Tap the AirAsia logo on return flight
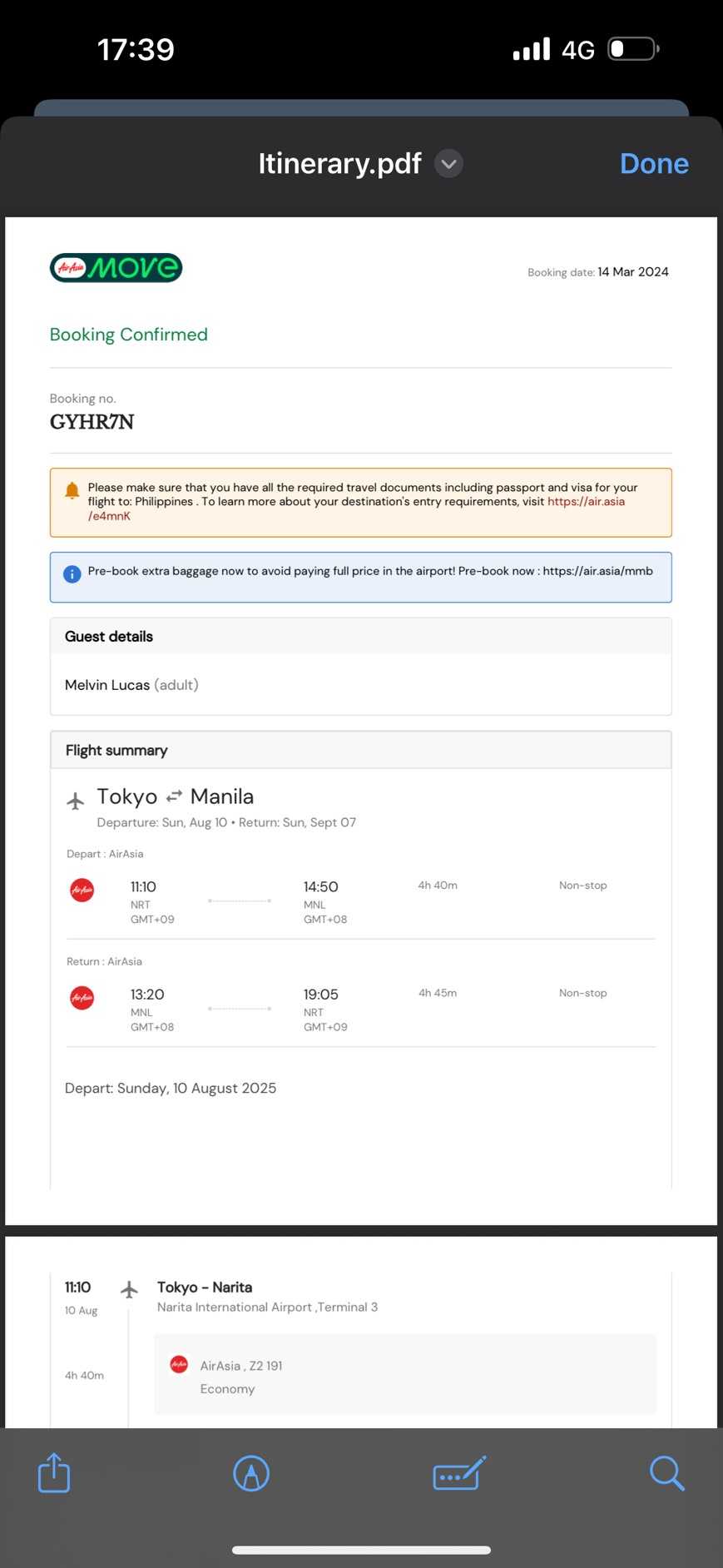This screenshot has width=723, height=1568. pyautogui.click(x=82, y=997)
